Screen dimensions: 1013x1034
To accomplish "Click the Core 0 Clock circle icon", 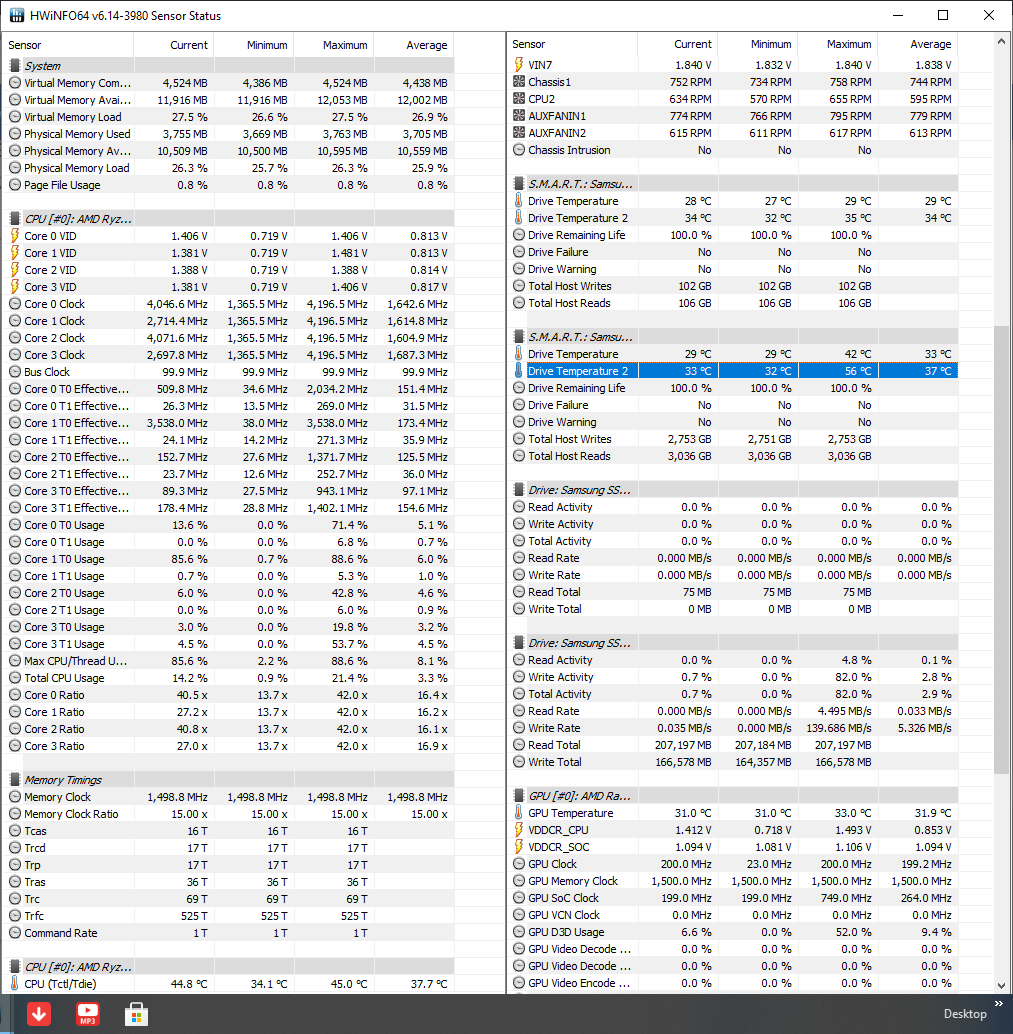I will (x=15, y=304).
